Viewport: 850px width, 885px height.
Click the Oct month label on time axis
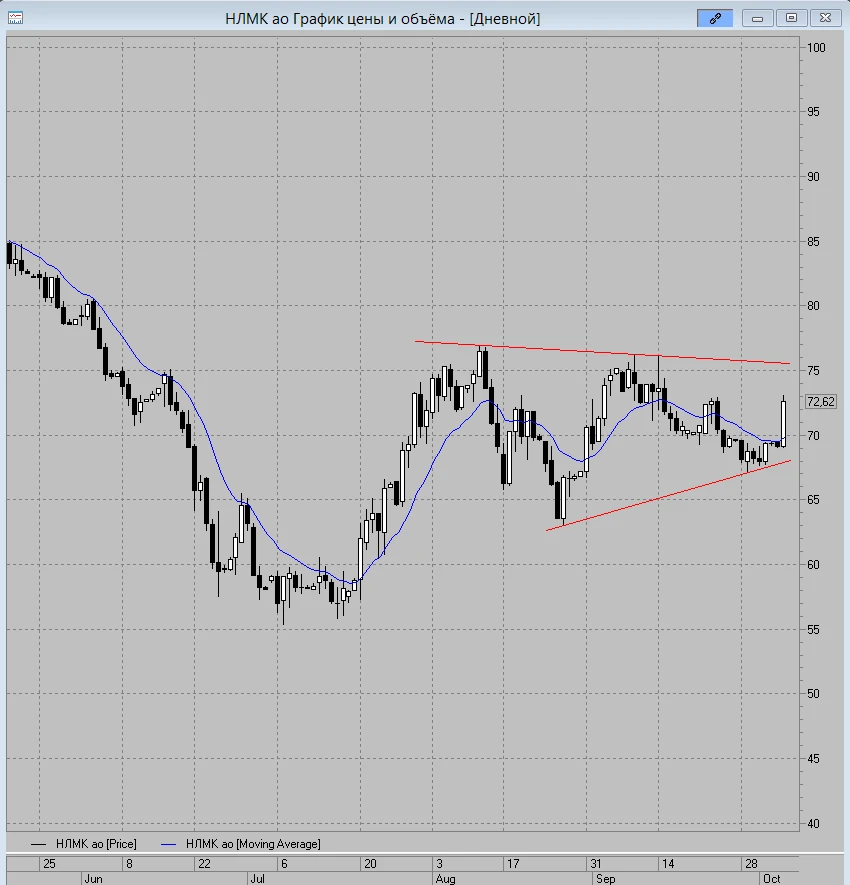(x=772, y=879)
